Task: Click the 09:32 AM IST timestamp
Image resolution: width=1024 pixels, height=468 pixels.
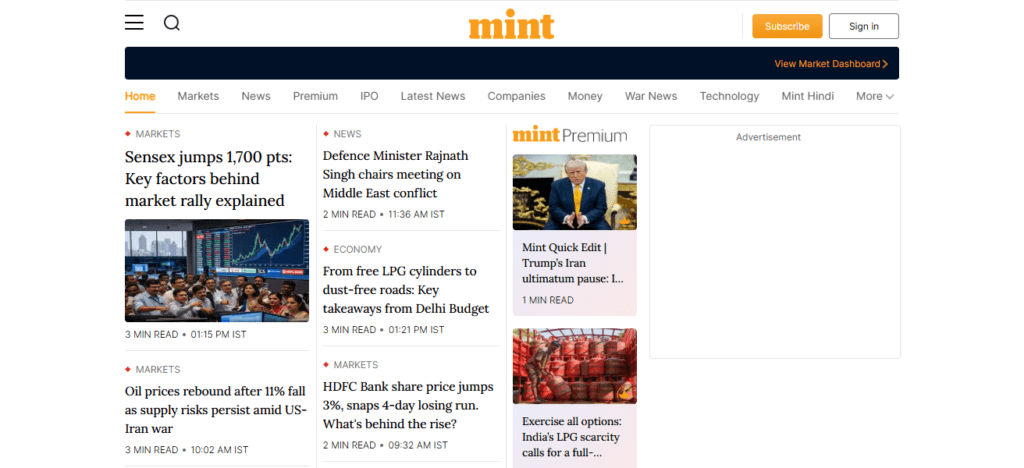Action: 417,445
